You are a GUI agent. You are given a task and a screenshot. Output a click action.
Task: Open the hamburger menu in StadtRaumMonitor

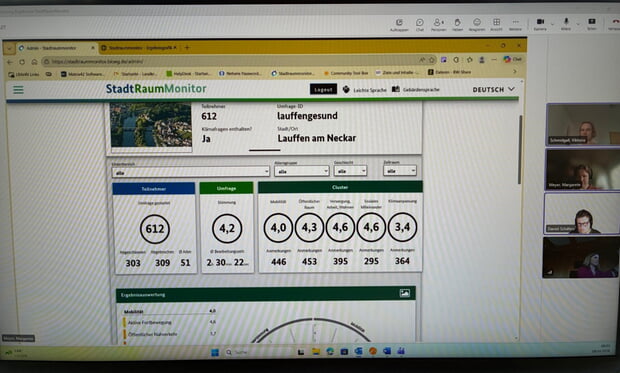(18, 90)
